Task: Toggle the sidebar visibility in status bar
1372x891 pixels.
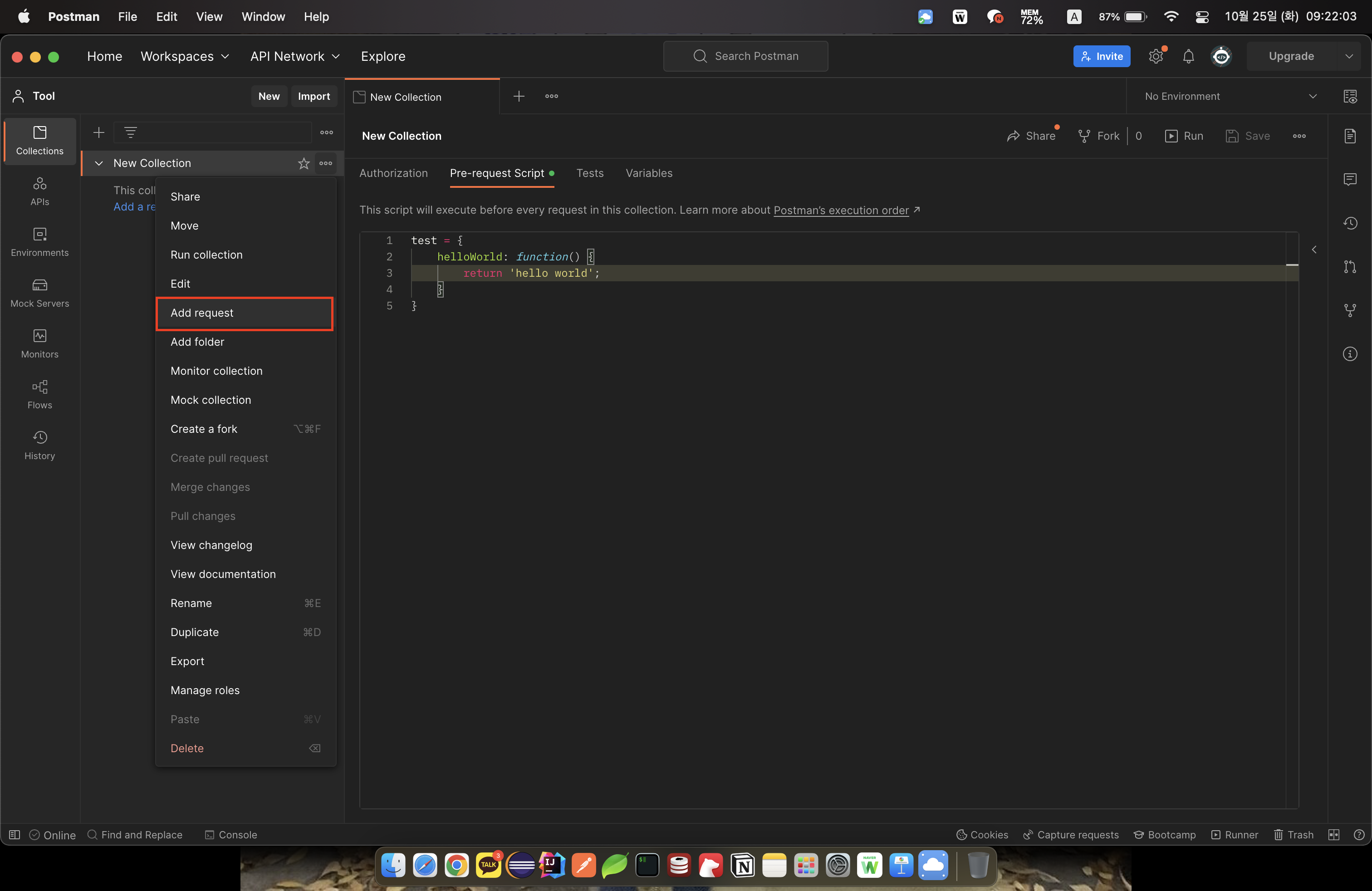Action: 15,835
